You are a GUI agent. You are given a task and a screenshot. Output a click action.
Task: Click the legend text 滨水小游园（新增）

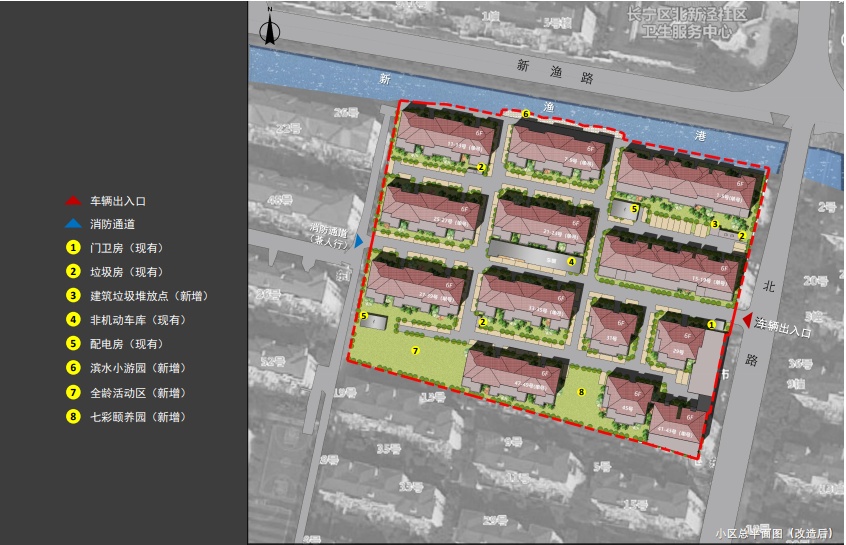(138, 368)
